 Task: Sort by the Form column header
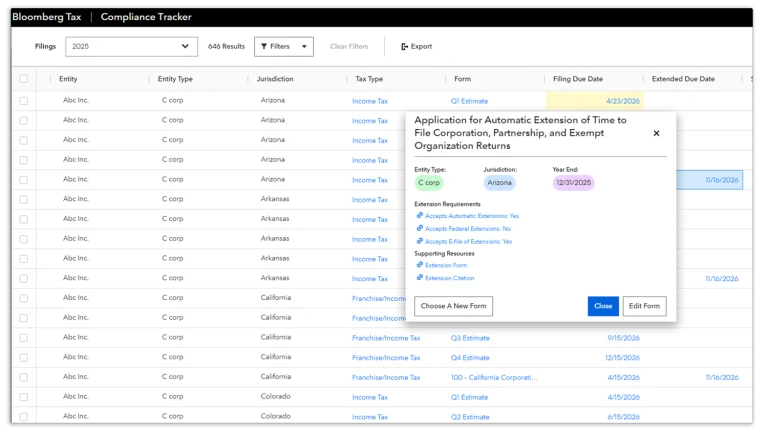(x=462, y=79)
